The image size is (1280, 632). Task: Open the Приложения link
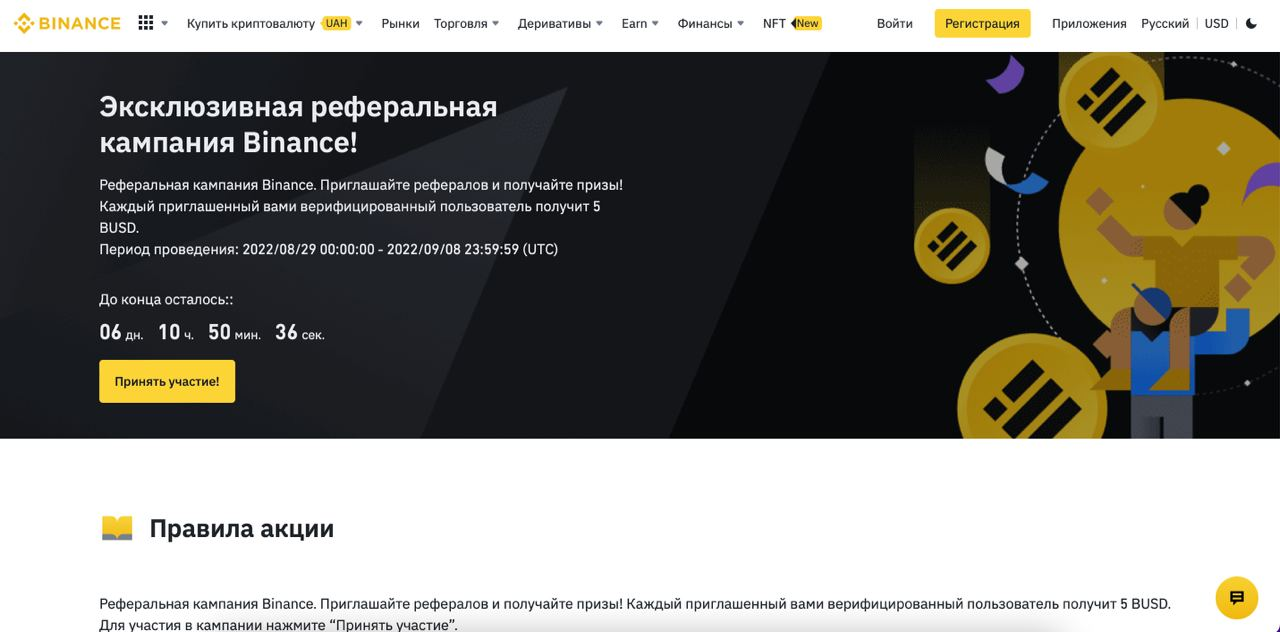click(x=1089, y=23)
